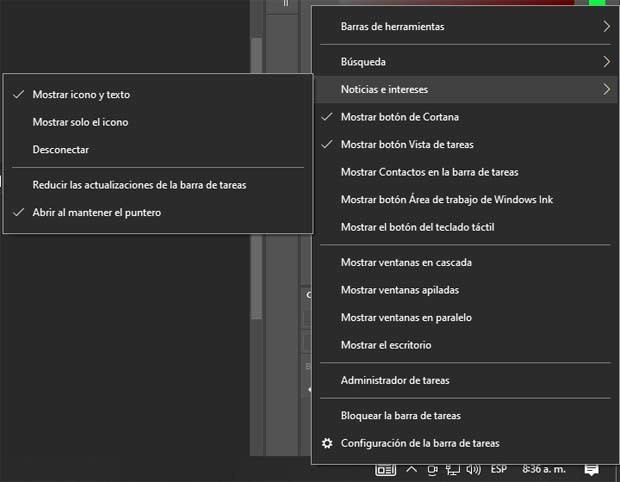Screen dimensions: 620x482
Task: Expand the Búsqueda submenu arrow
Action: [x=607, y=62]
